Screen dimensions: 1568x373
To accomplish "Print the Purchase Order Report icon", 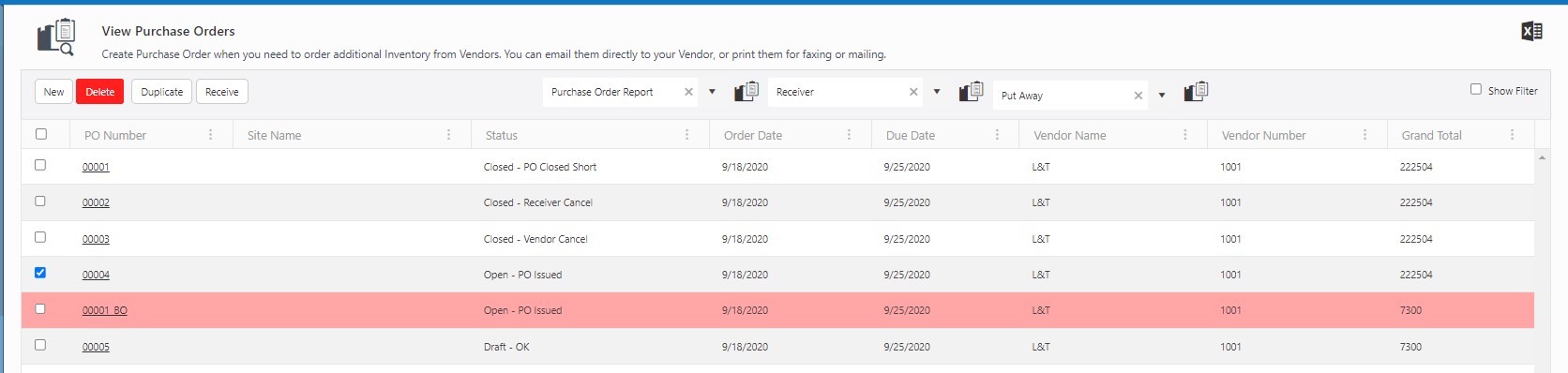I will [746, 92].
